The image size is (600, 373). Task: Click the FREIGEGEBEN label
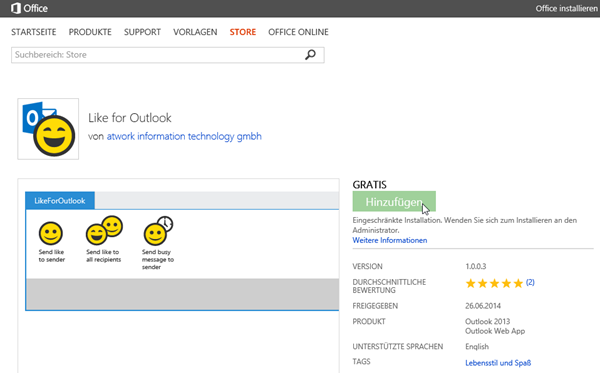(375, 306)
